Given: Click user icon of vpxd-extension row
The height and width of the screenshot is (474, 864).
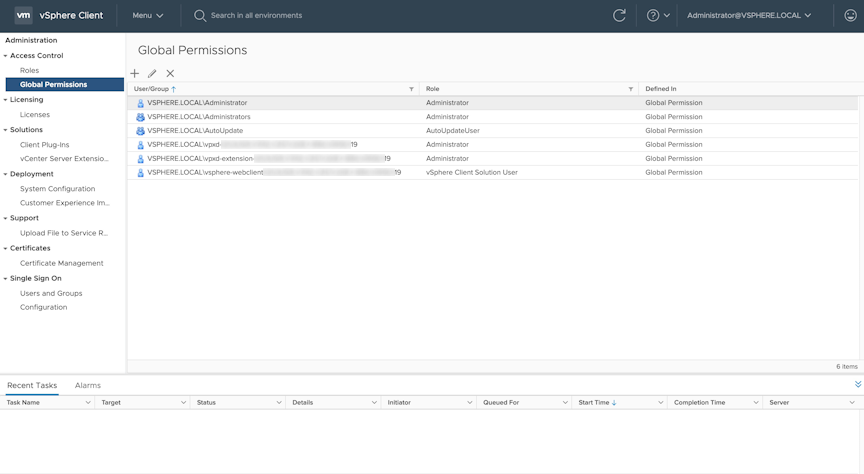Looking at the screenshot, I should point(141,159).
